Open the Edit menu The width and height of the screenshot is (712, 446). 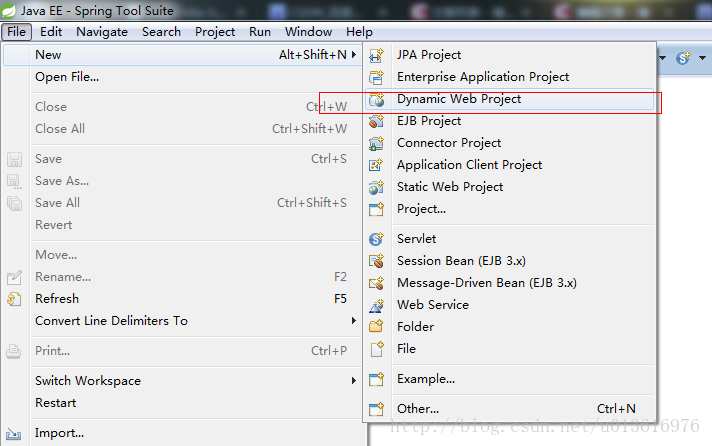coord(51,32)
